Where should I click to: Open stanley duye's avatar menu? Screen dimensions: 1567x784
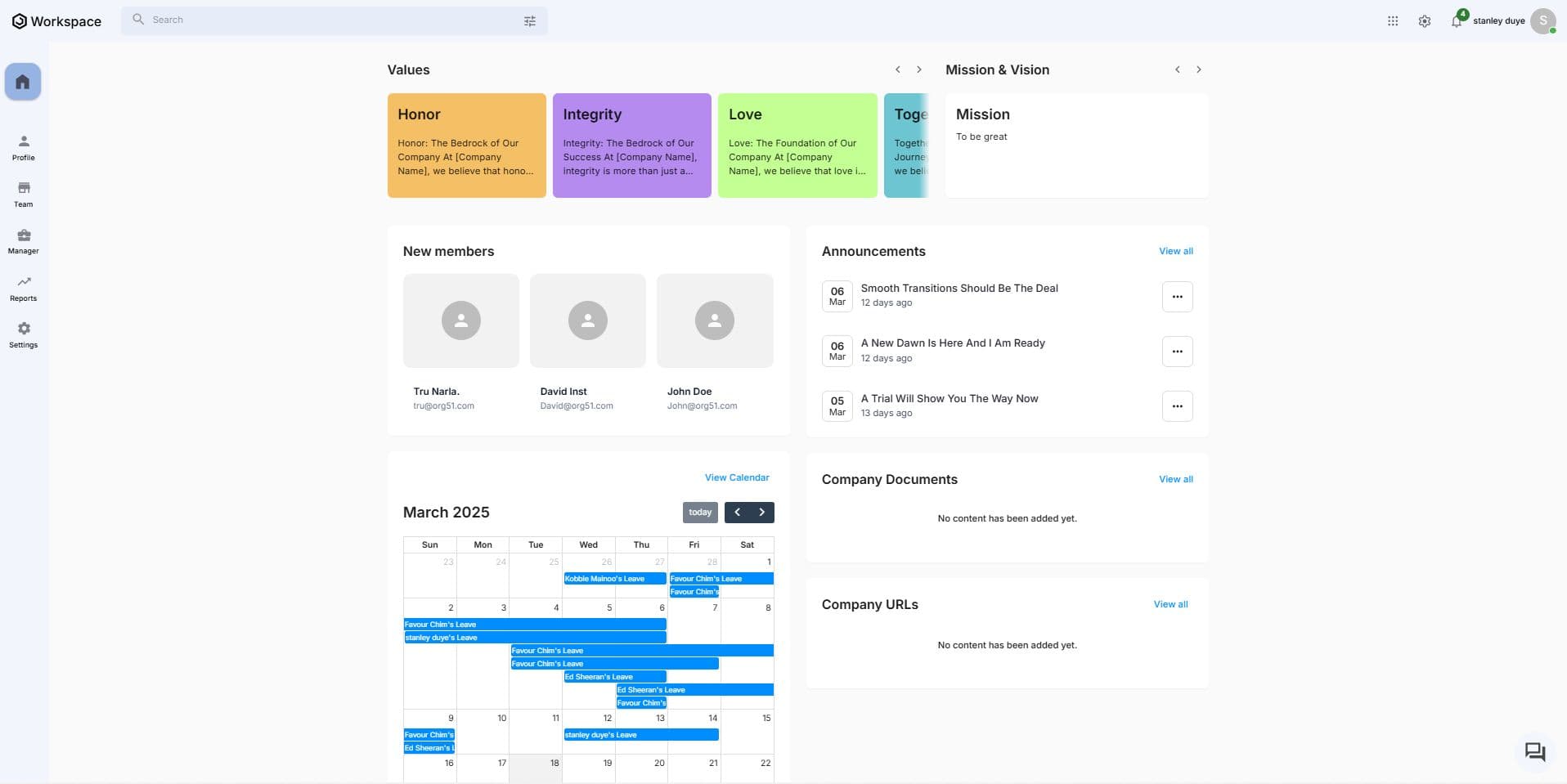[1542, 21]
